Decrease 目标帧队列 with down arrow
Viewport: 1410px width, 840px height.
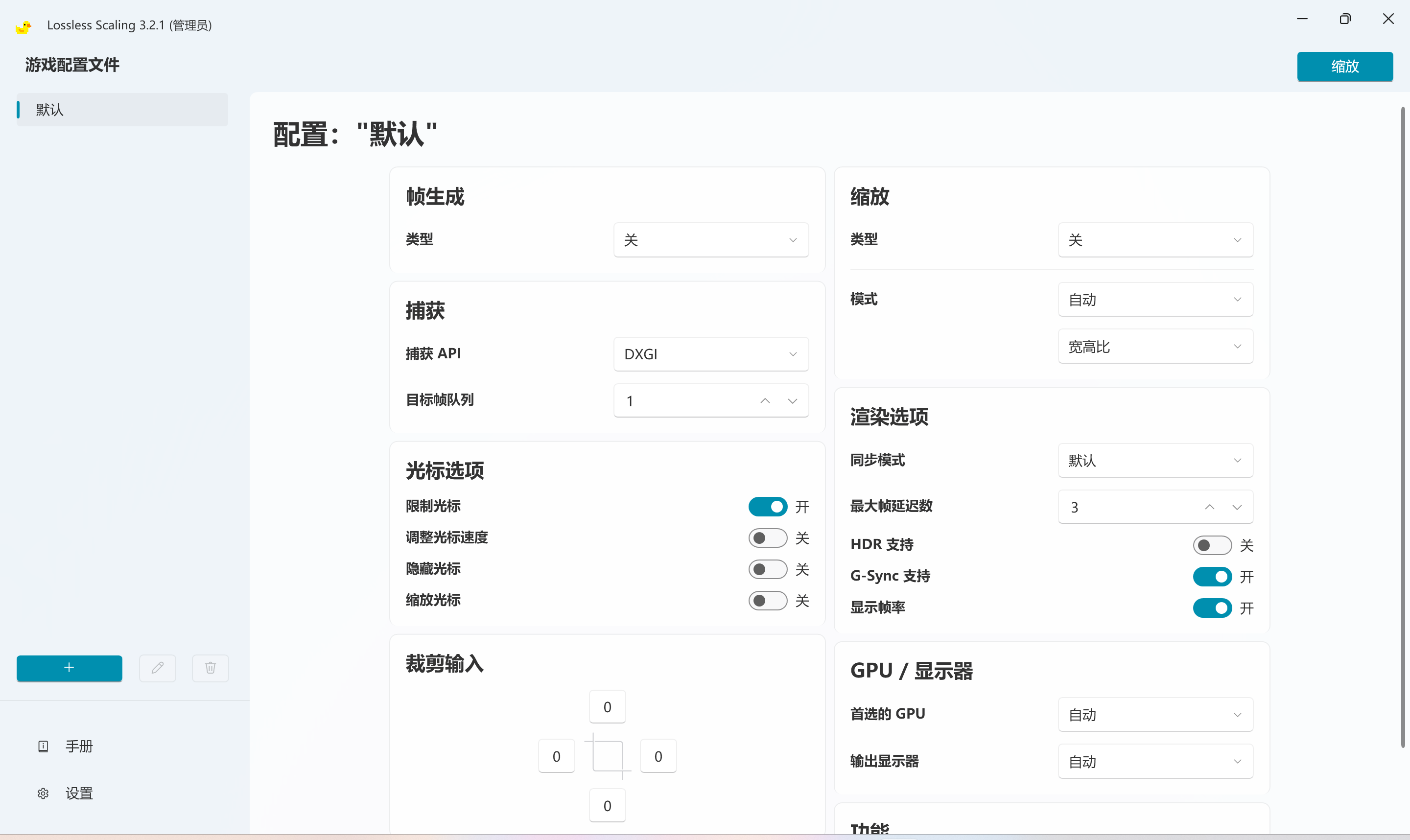[793, 401]
